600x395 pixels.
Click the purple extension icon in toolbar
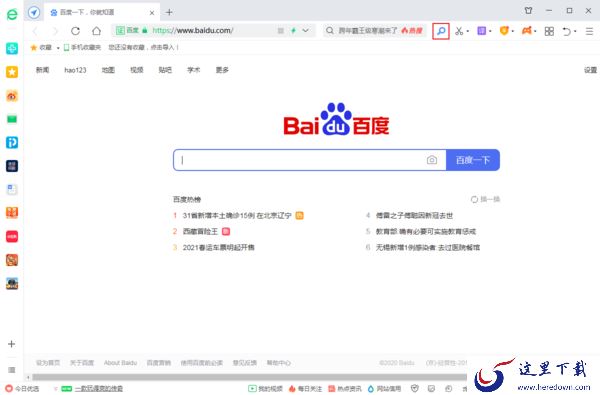(x=481, y=31)
